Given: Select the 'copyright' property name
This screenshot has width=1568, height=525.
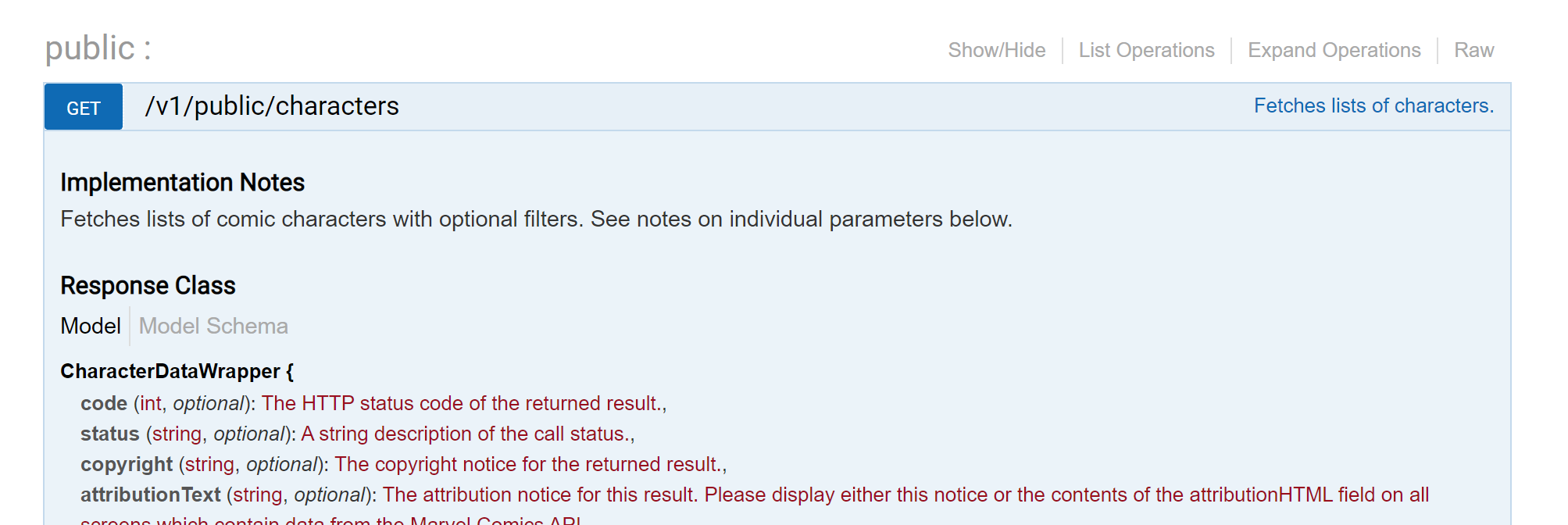Looking at the screenshot, I should [127, 464].
